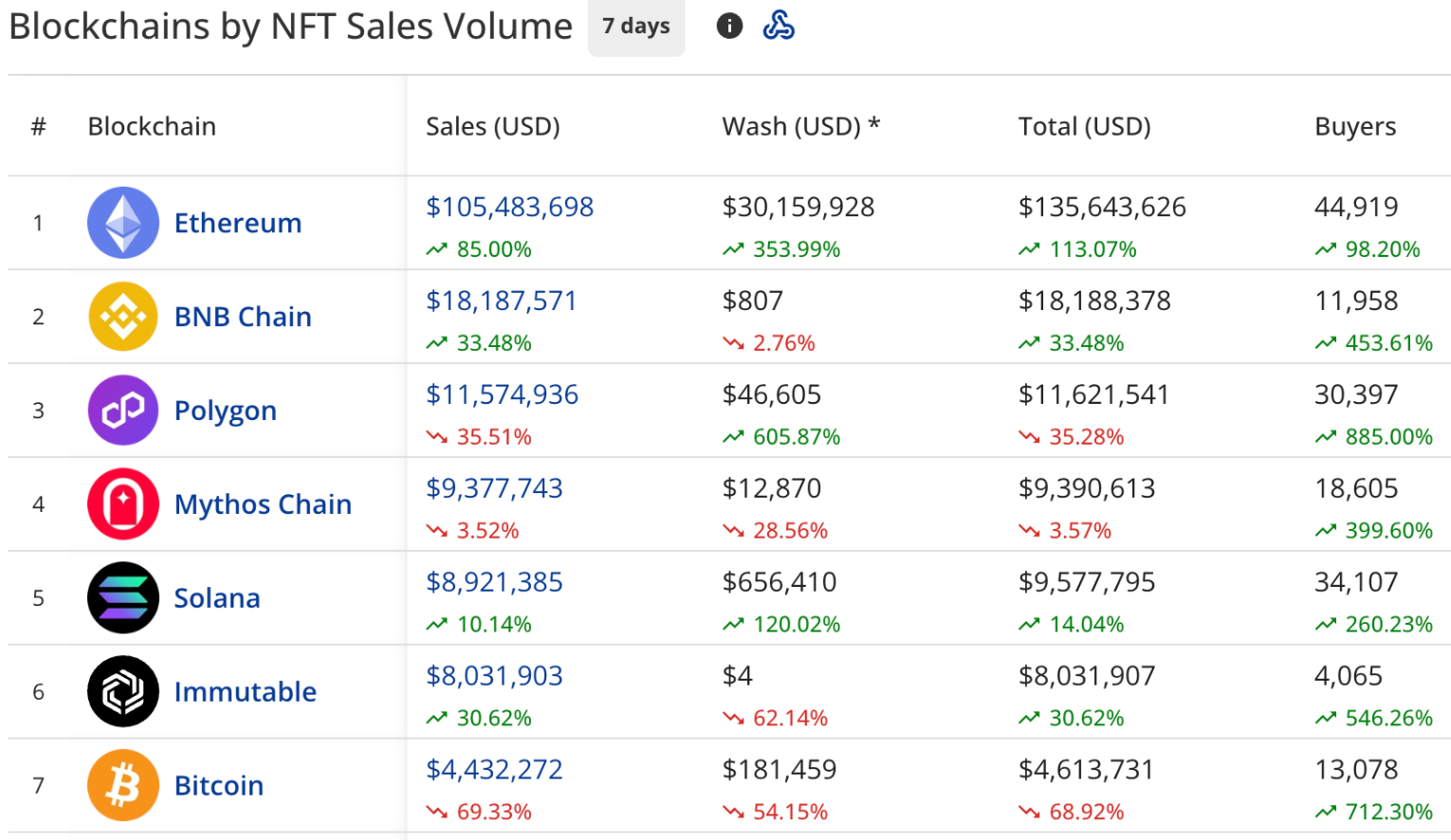
Task: Click Polygon sales value $11,574,936
Action: (x=503, y=394)
